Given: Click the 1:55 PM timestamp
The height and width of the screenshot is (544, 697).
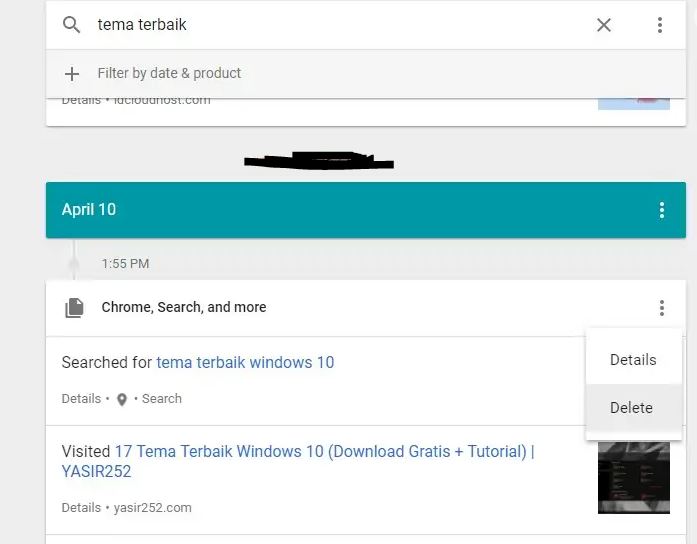Looking at the screenshot, I should 125,264.
